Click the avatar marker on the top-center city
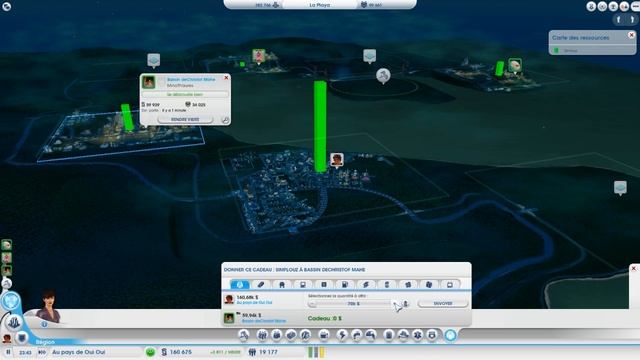The image size is (640, 360). pyautogui.click(x=259, y=56)
